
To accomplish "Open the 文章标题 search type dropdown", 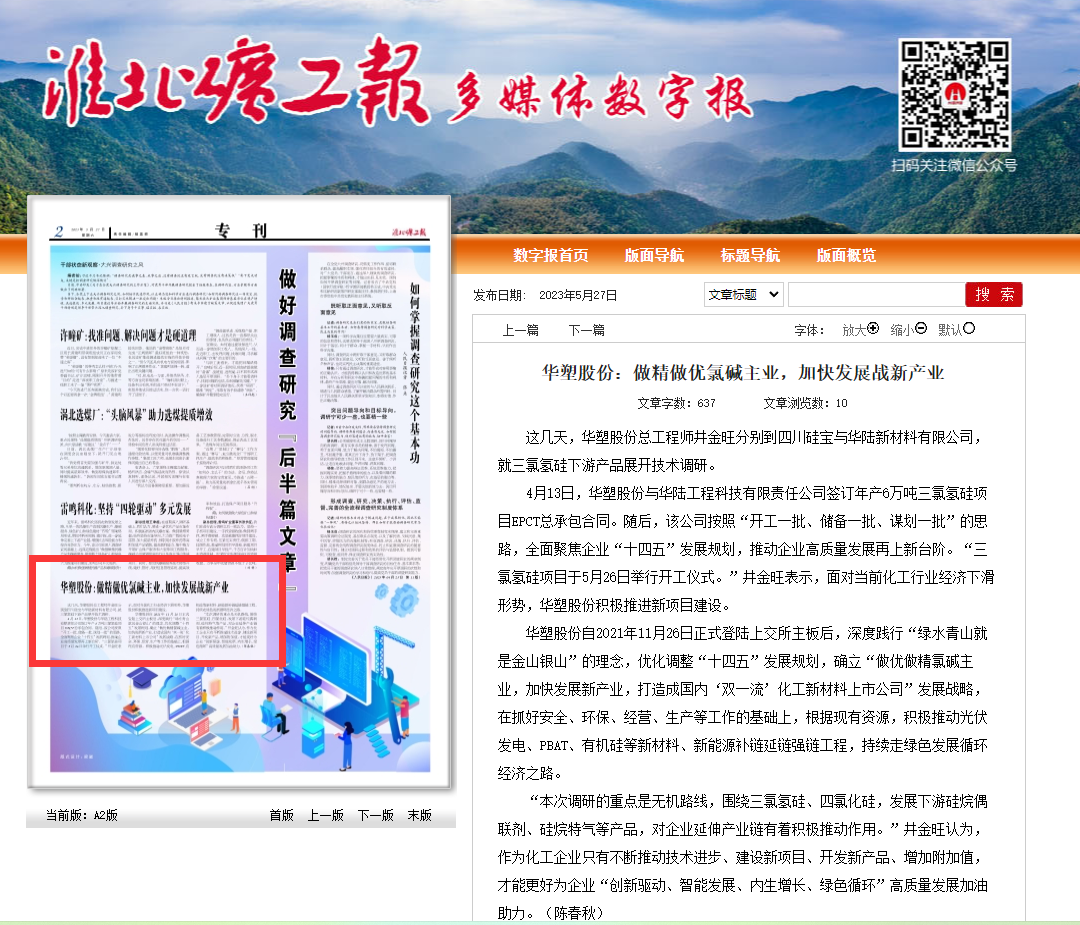I will (x=743, y=295).
